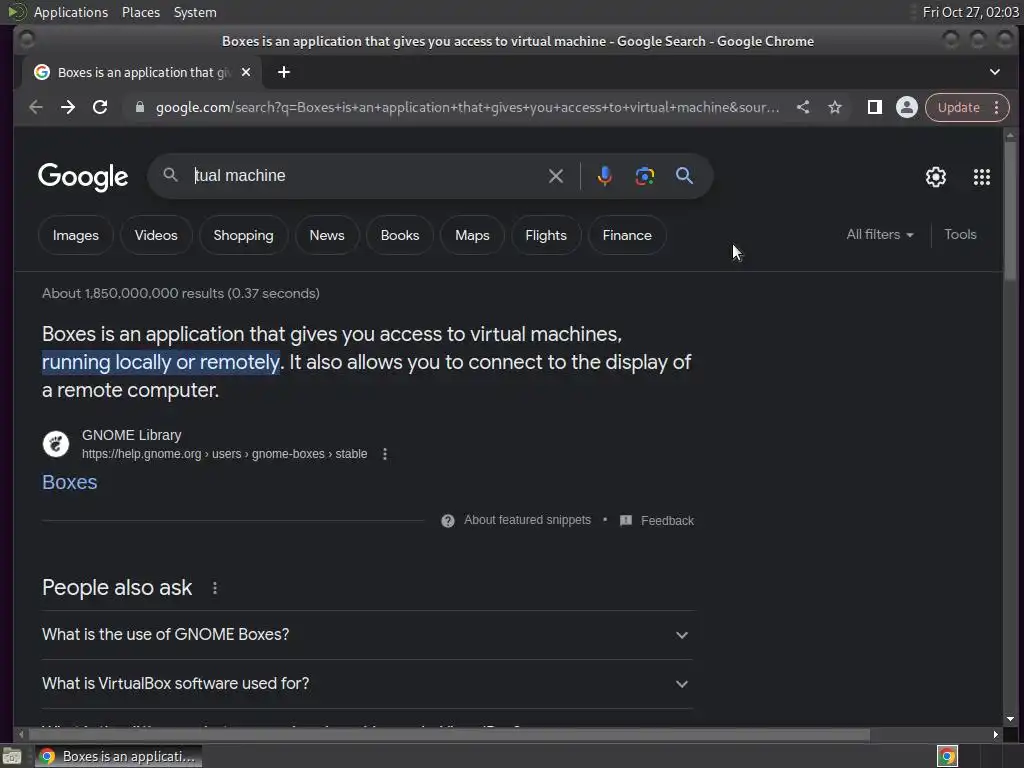This screenshot has height=768, width=1024.
Task: Search by image with Google Lens
Action: [645, 176]
